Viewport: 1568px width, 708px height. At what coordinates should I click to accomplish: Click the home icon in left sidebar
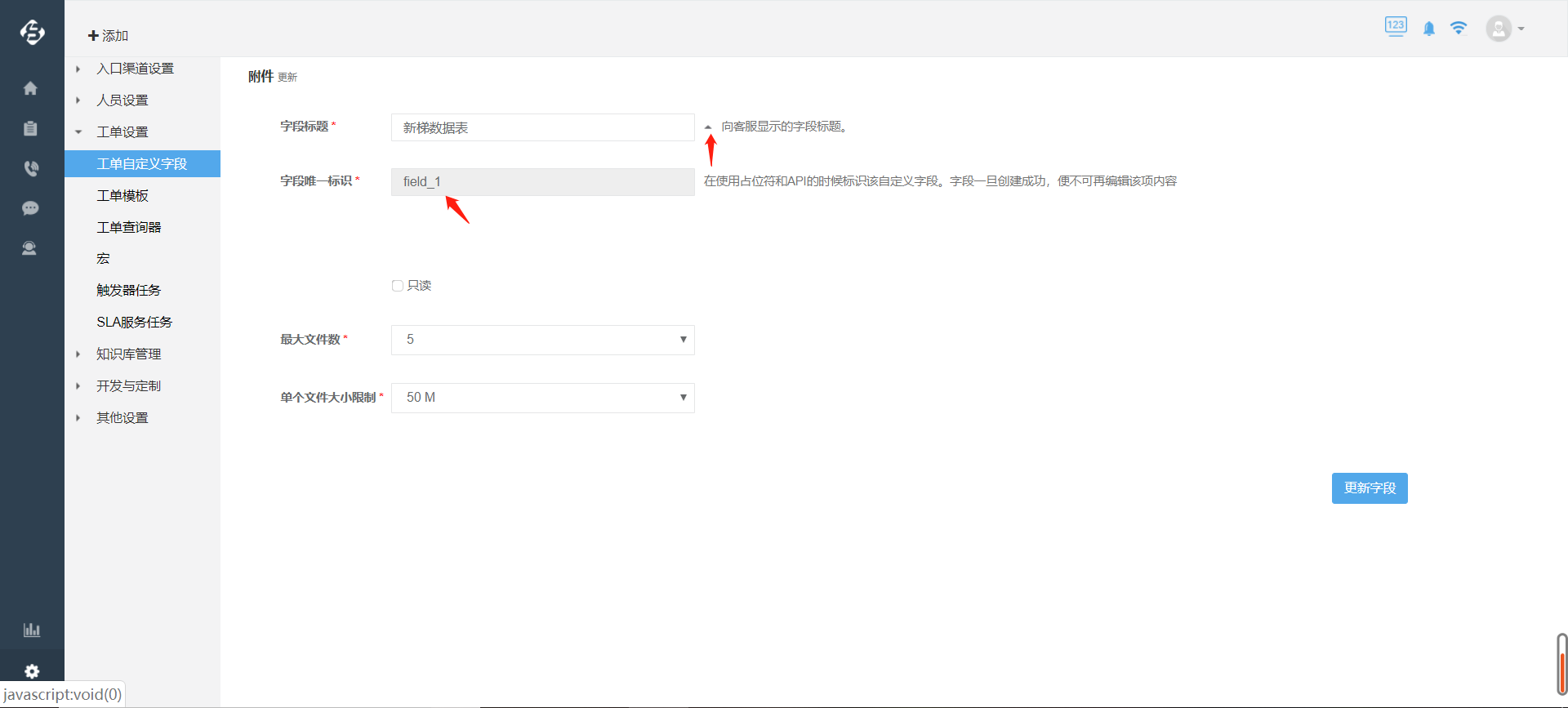[30, 88]
